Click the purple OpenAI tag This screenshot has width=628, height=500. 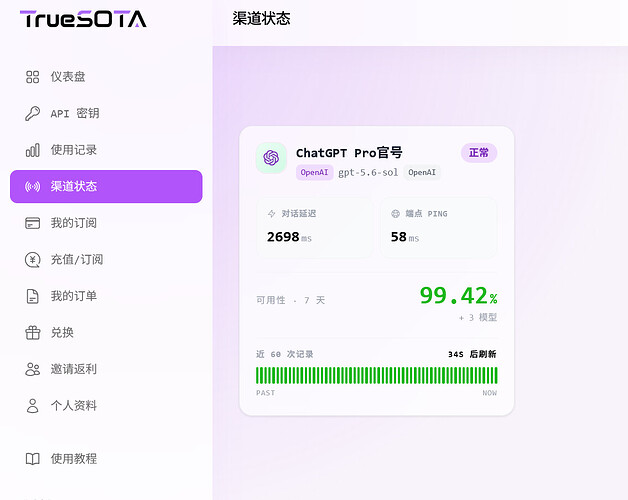(x=314, y=173)
